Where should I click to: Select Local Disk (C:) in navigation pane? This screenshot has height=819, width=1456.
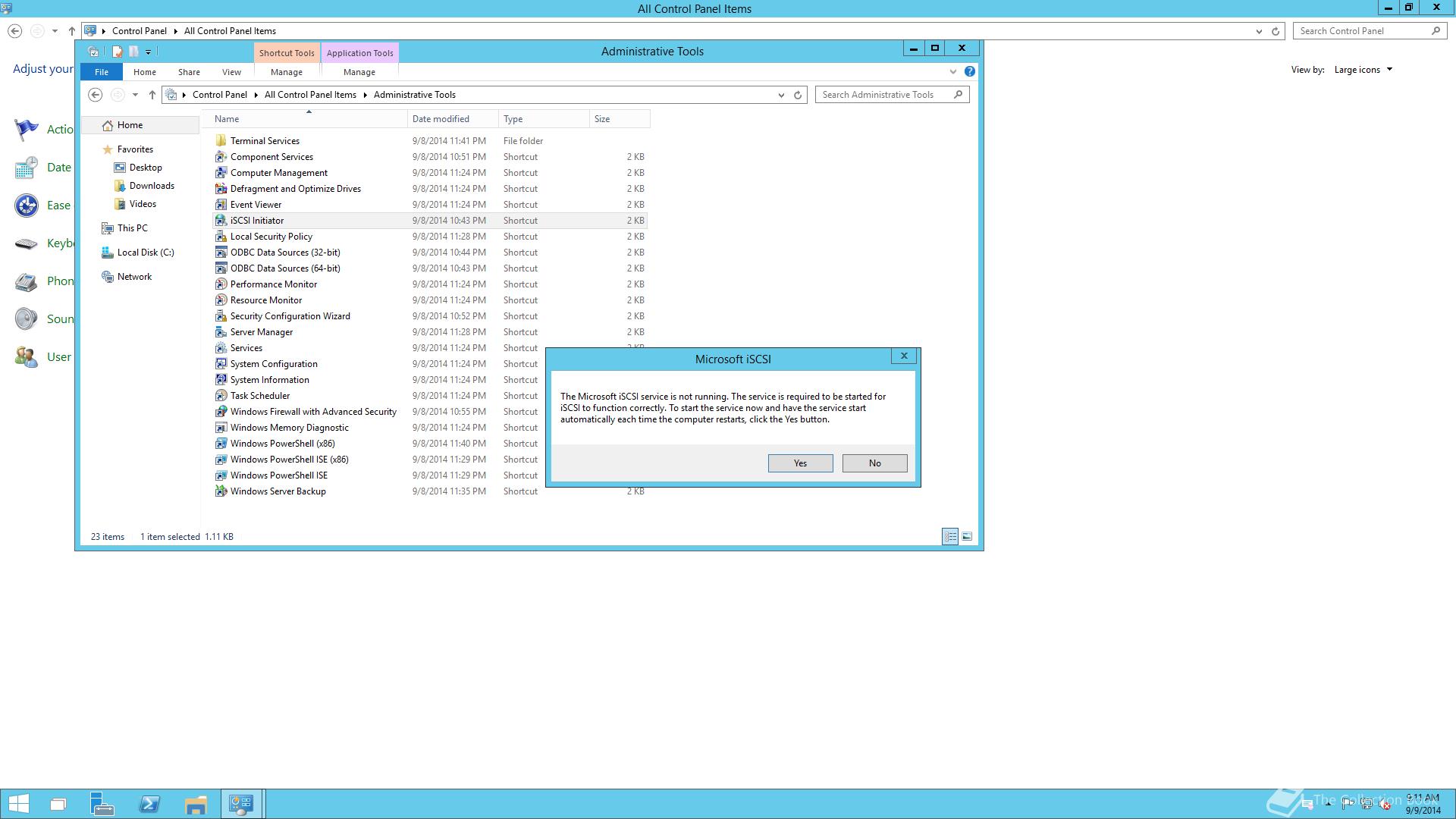coord(146,253)
